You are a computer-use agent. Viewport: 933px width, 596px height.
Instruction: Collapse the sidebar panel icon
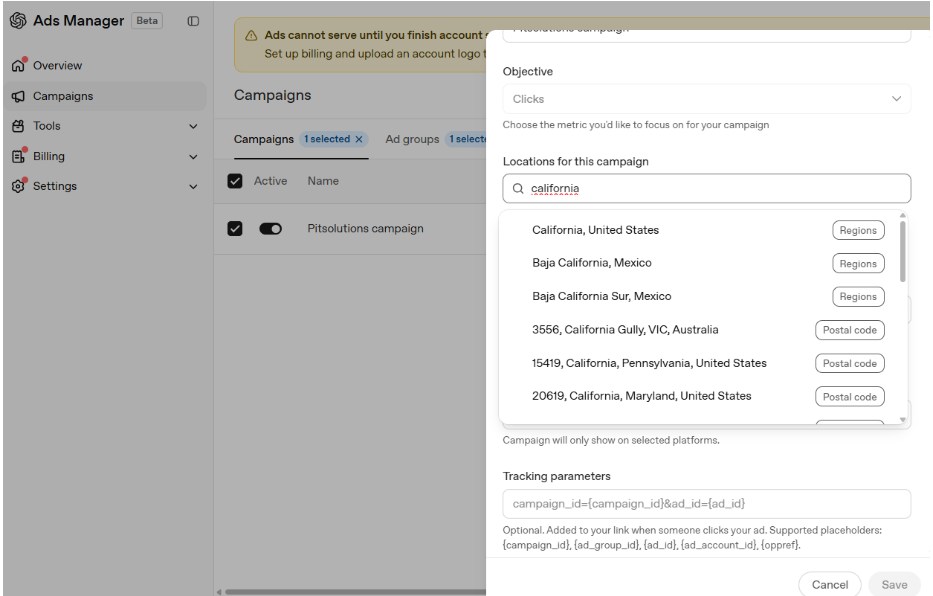point(193,21)
